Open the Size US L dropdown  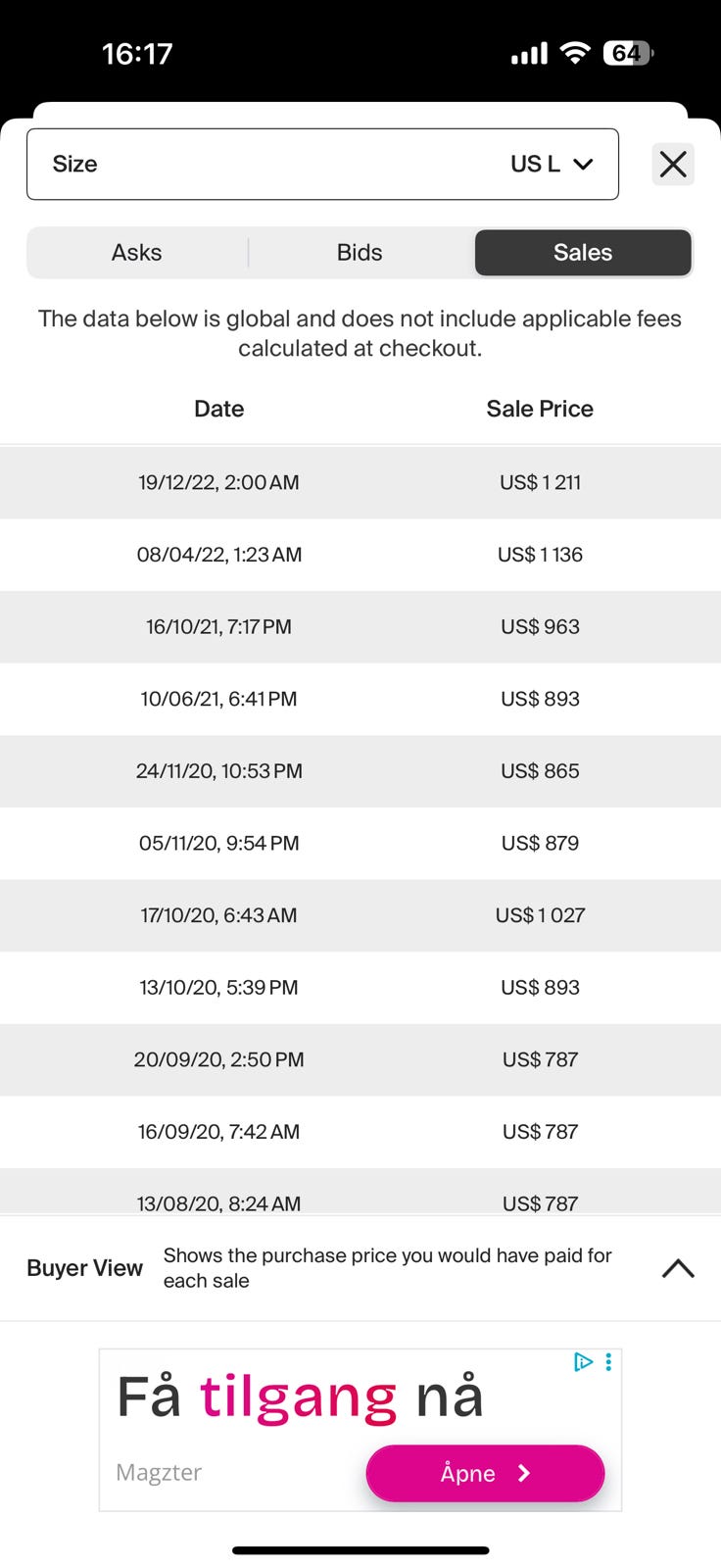point(322,164)
